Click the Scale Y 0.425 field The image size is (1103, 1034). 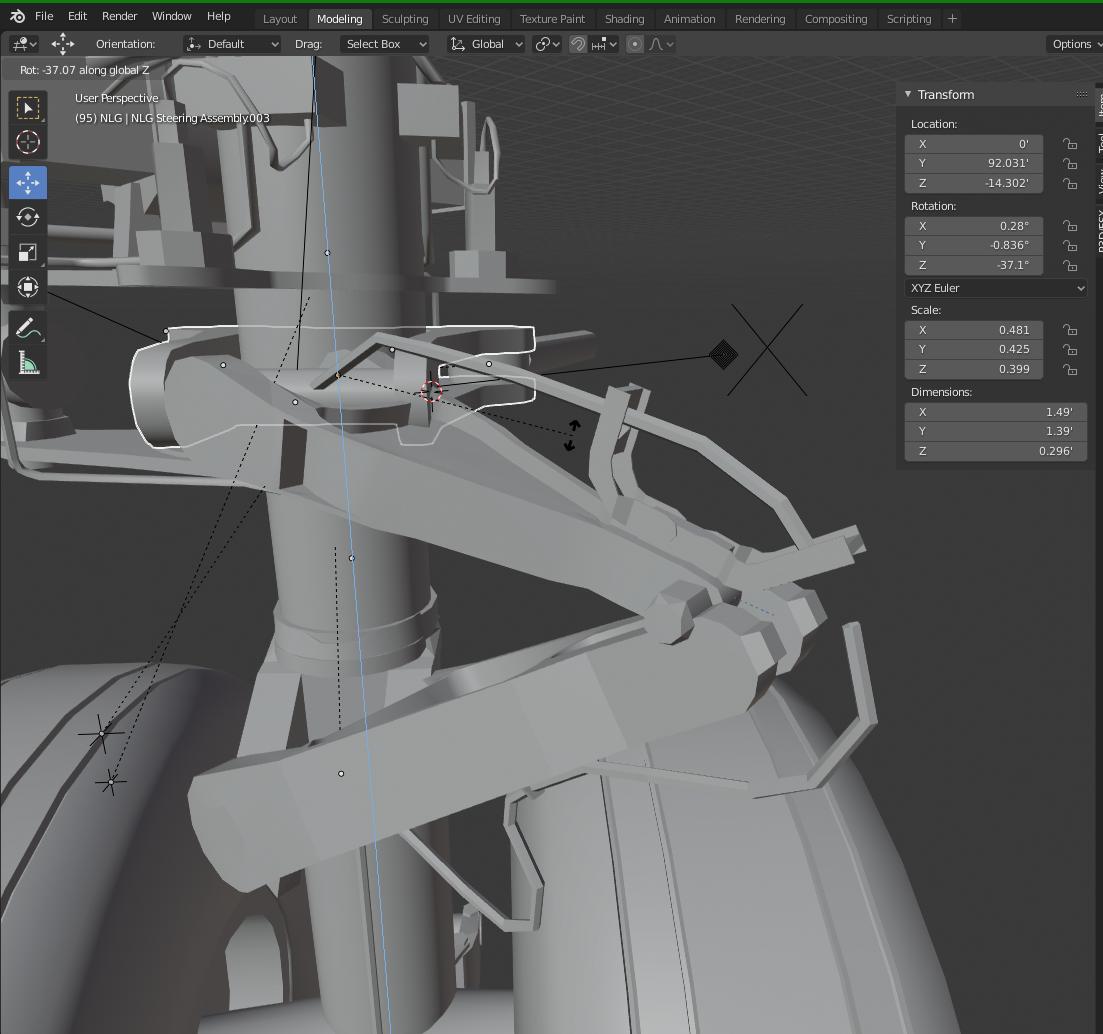click(974, 350)
